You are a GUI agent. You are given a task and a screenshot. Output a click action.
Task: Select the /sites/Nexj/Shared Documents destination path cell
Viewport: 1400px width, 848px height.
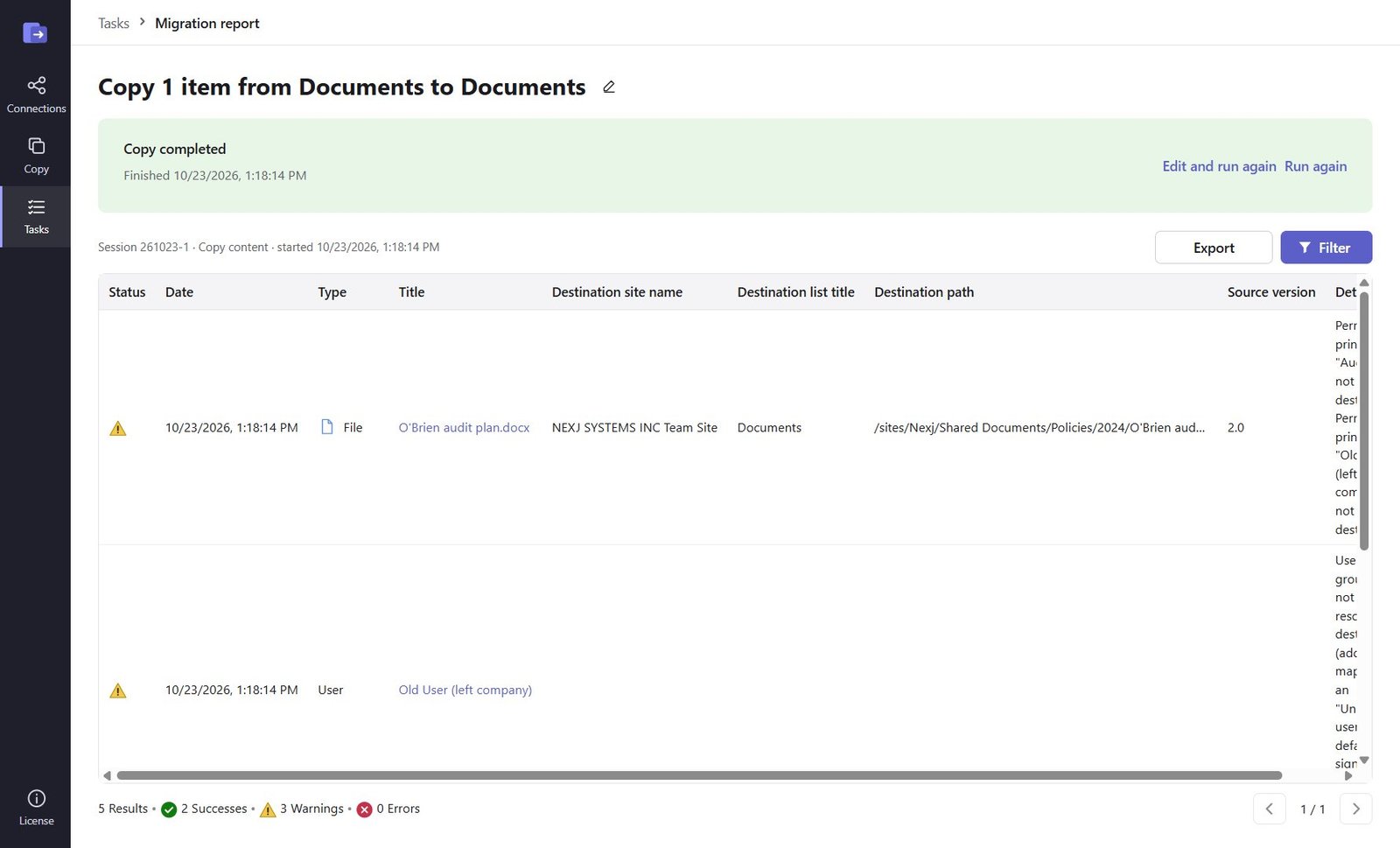1039,428
